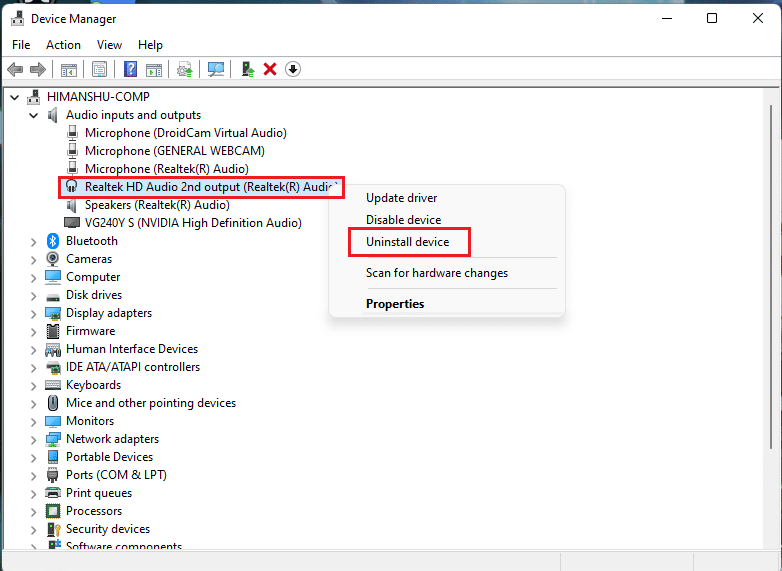Select Update driver in context menu

(401, 198)
